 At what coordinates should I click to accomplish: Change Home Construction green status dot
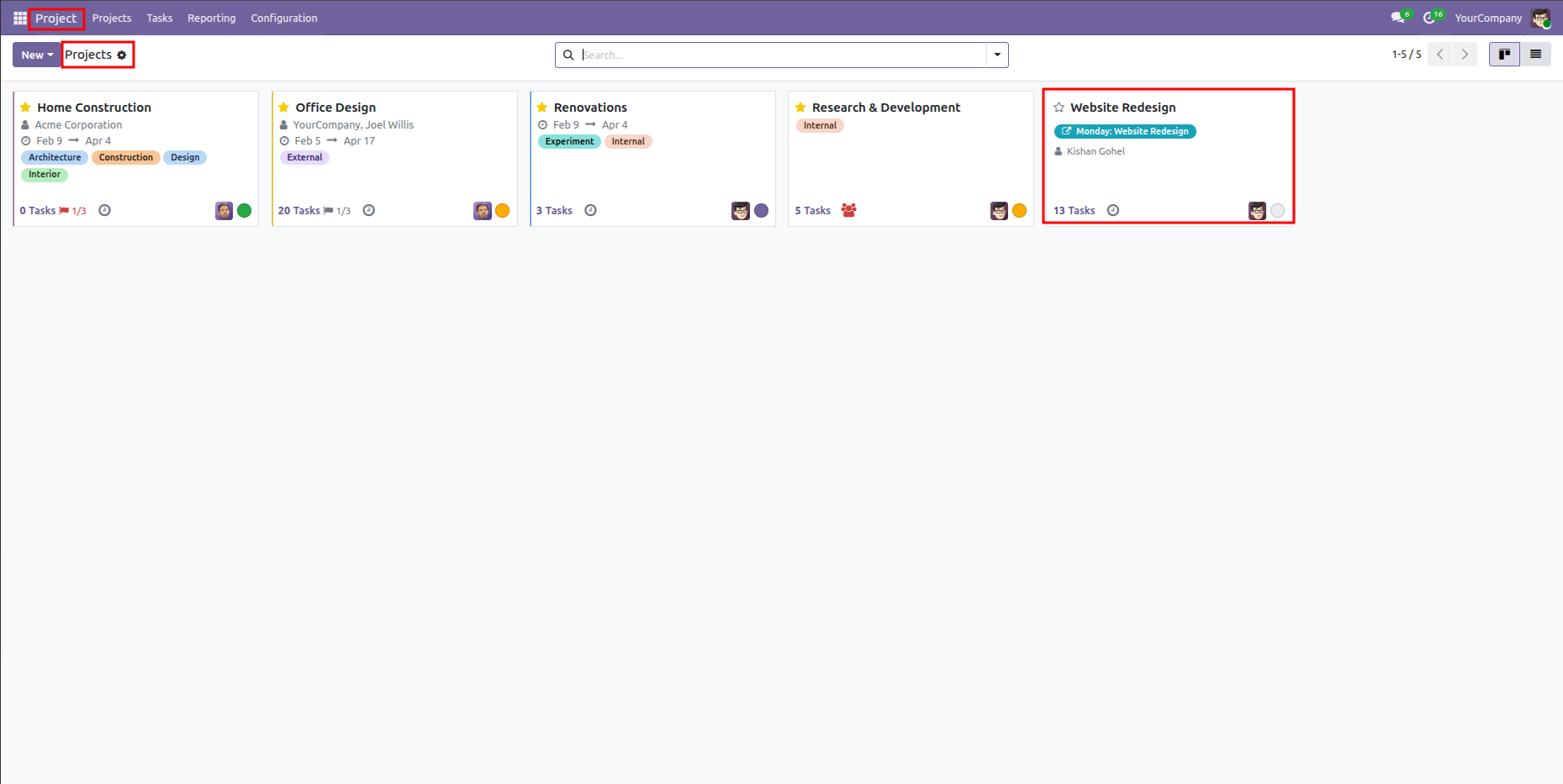(x=245, y=211)
